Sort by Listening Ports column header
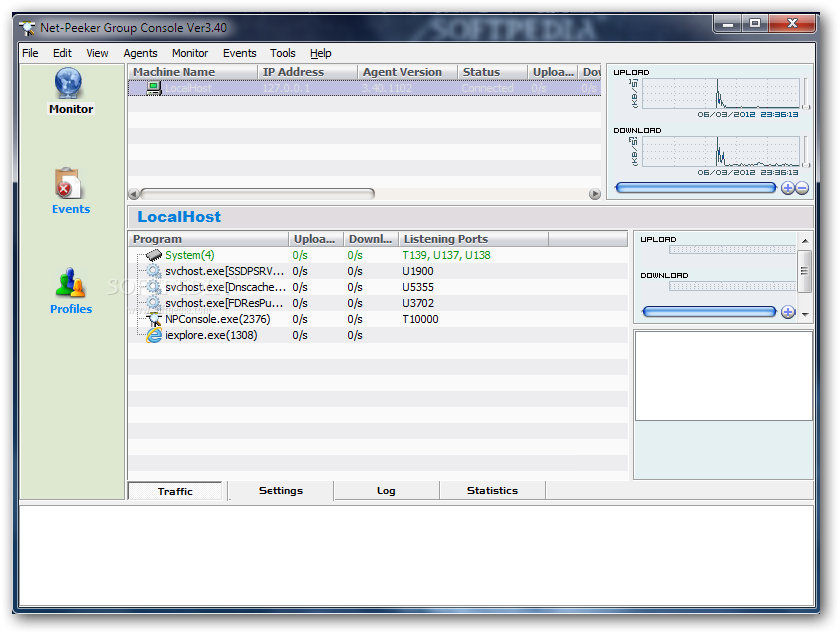Viewport: 840px width, 634px height. 474,239
